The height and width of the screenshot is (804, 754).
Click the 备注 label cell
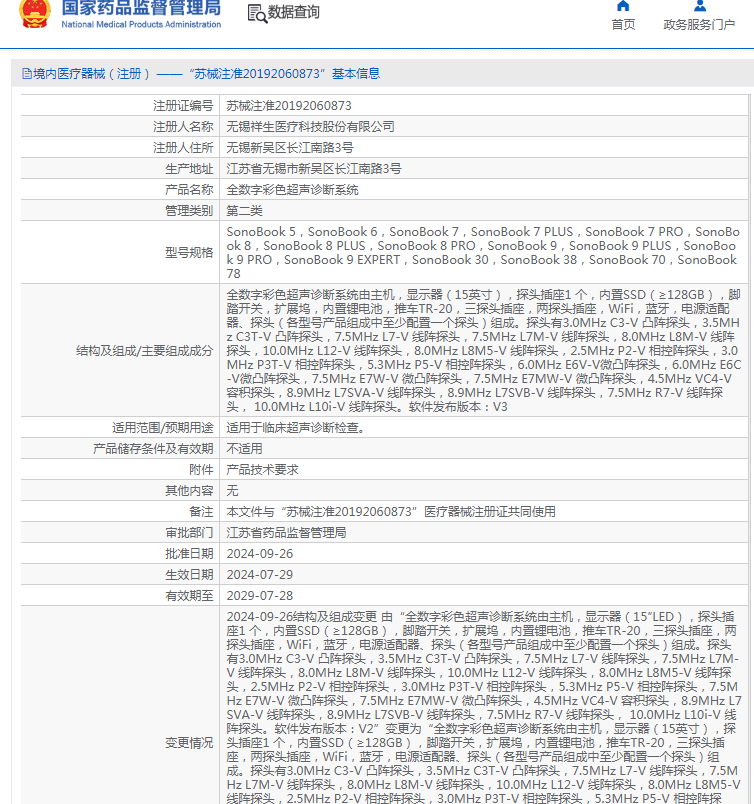[120, 512]
